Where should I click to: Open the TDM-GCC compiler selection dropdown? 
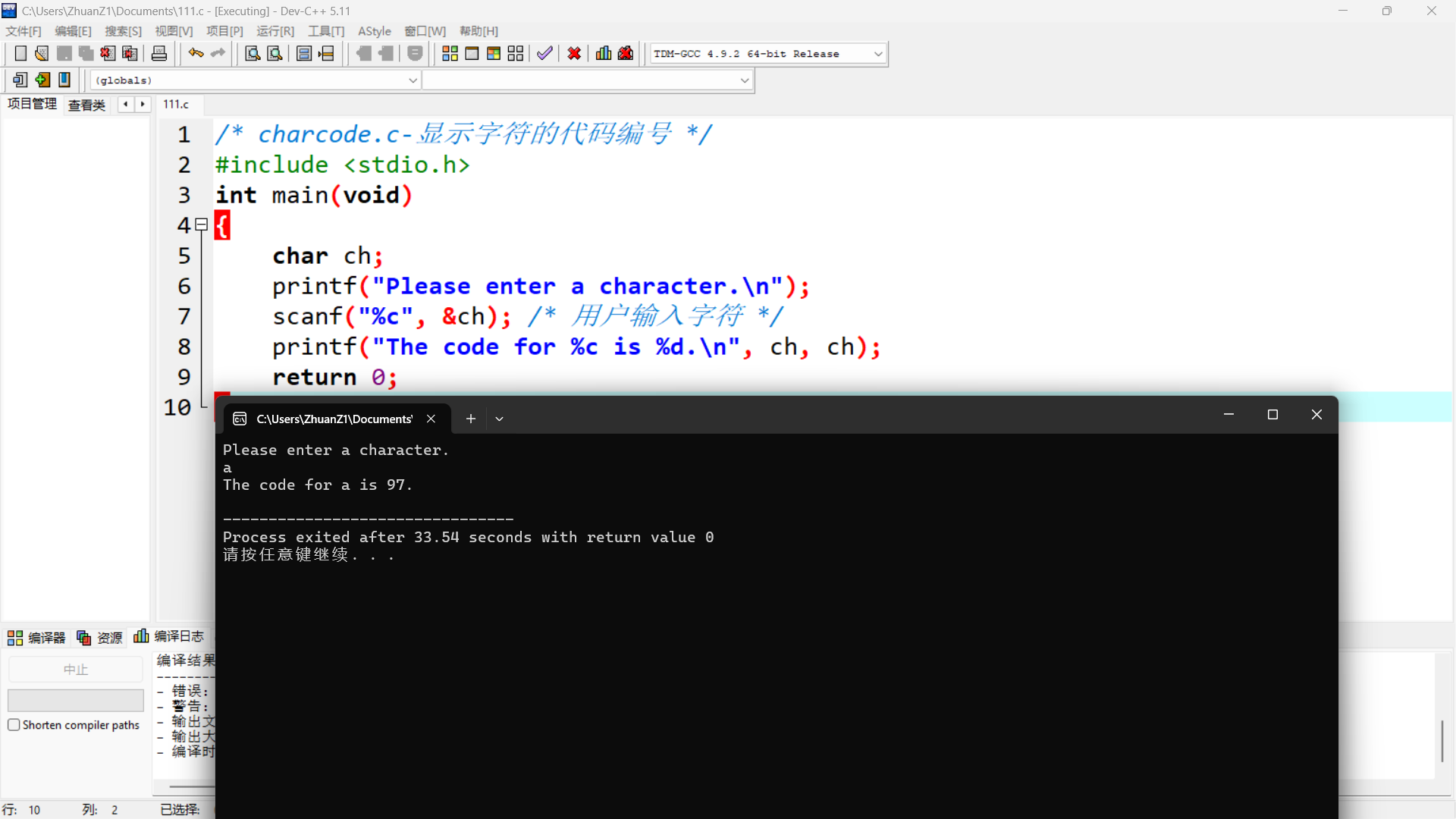coord(878,54)
